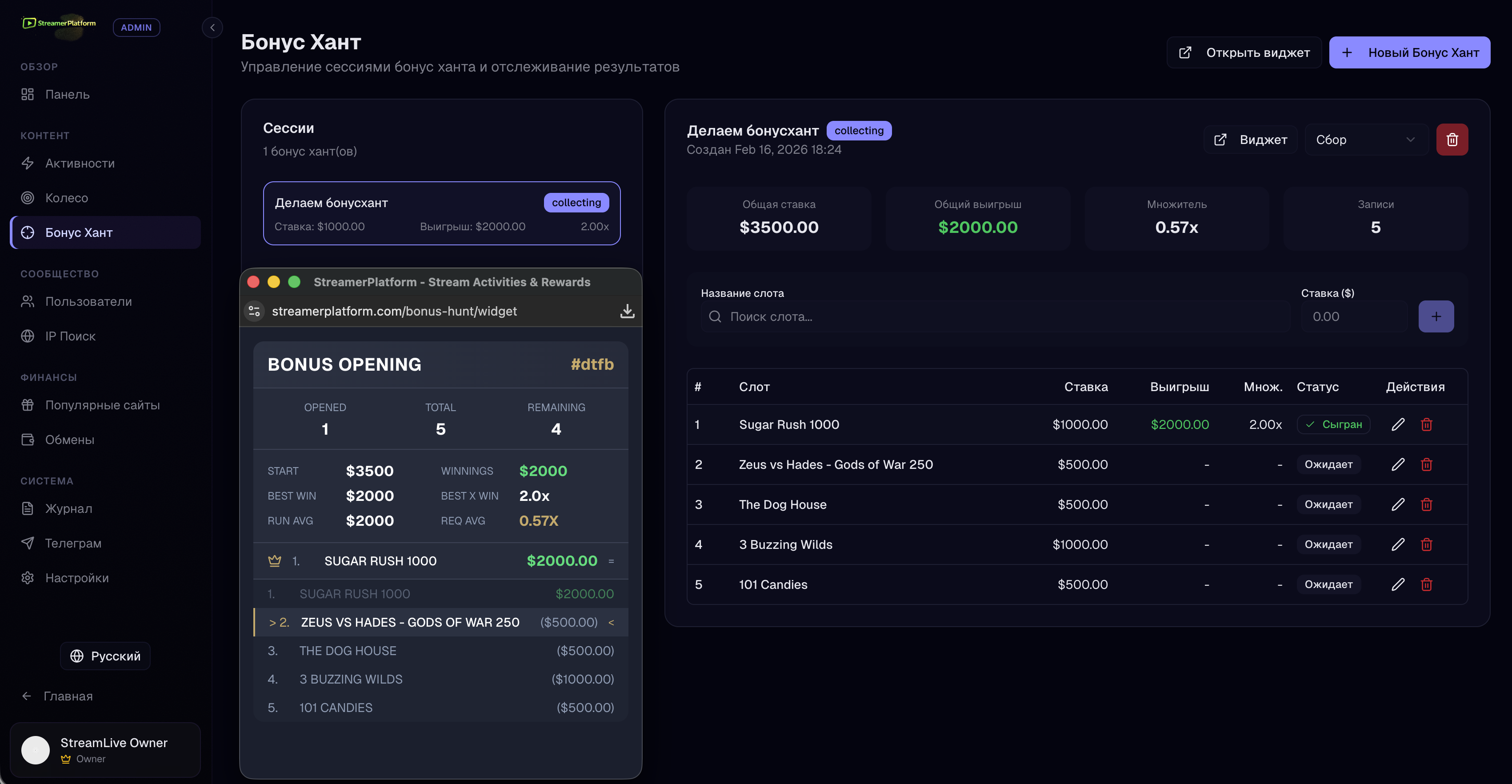The height and width of the screenshot is (784, 1512).
Task: Click the download icon in widget address bar
Action: 627,311
